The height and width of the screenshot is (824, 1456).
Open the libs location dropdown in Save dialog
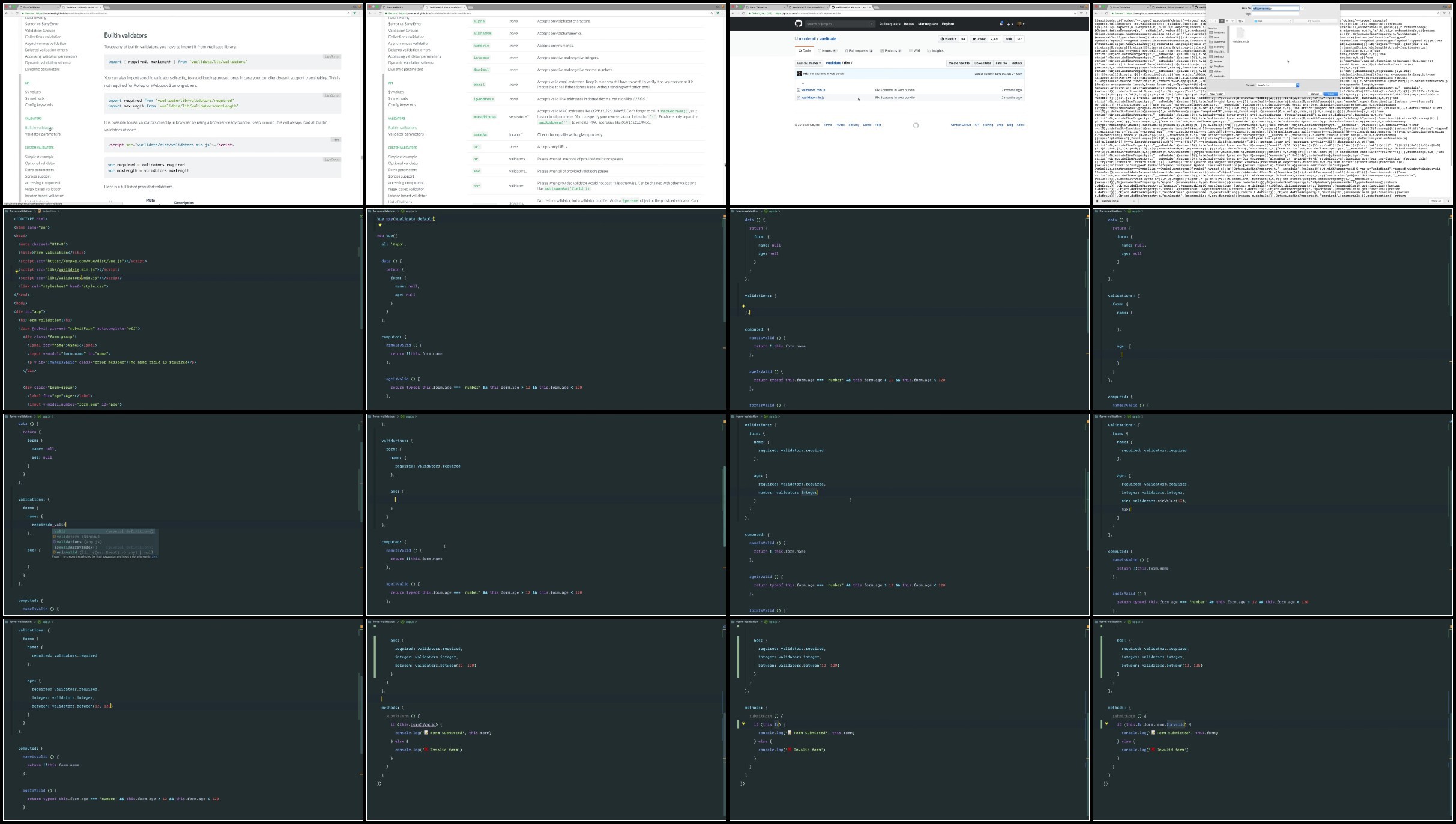1273,21
